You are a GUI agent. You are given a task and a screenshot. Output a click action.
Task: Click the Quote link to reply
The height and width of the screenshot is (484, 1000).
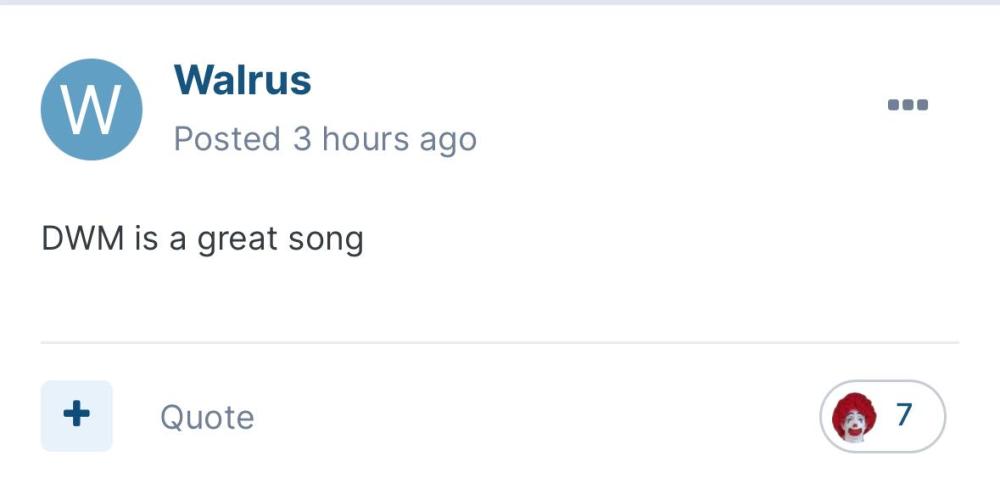207,417
